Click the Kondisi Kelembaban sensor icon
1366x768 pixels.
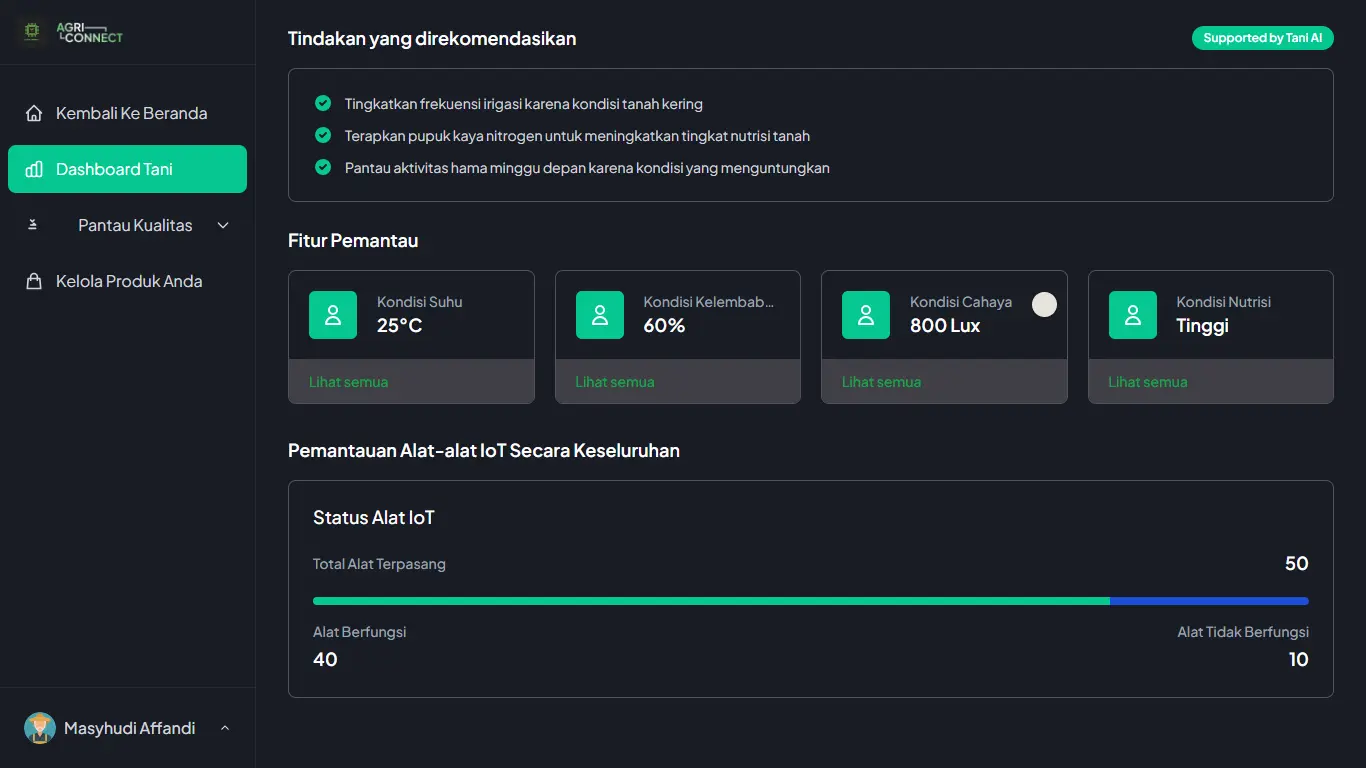[x=599, y=314]
